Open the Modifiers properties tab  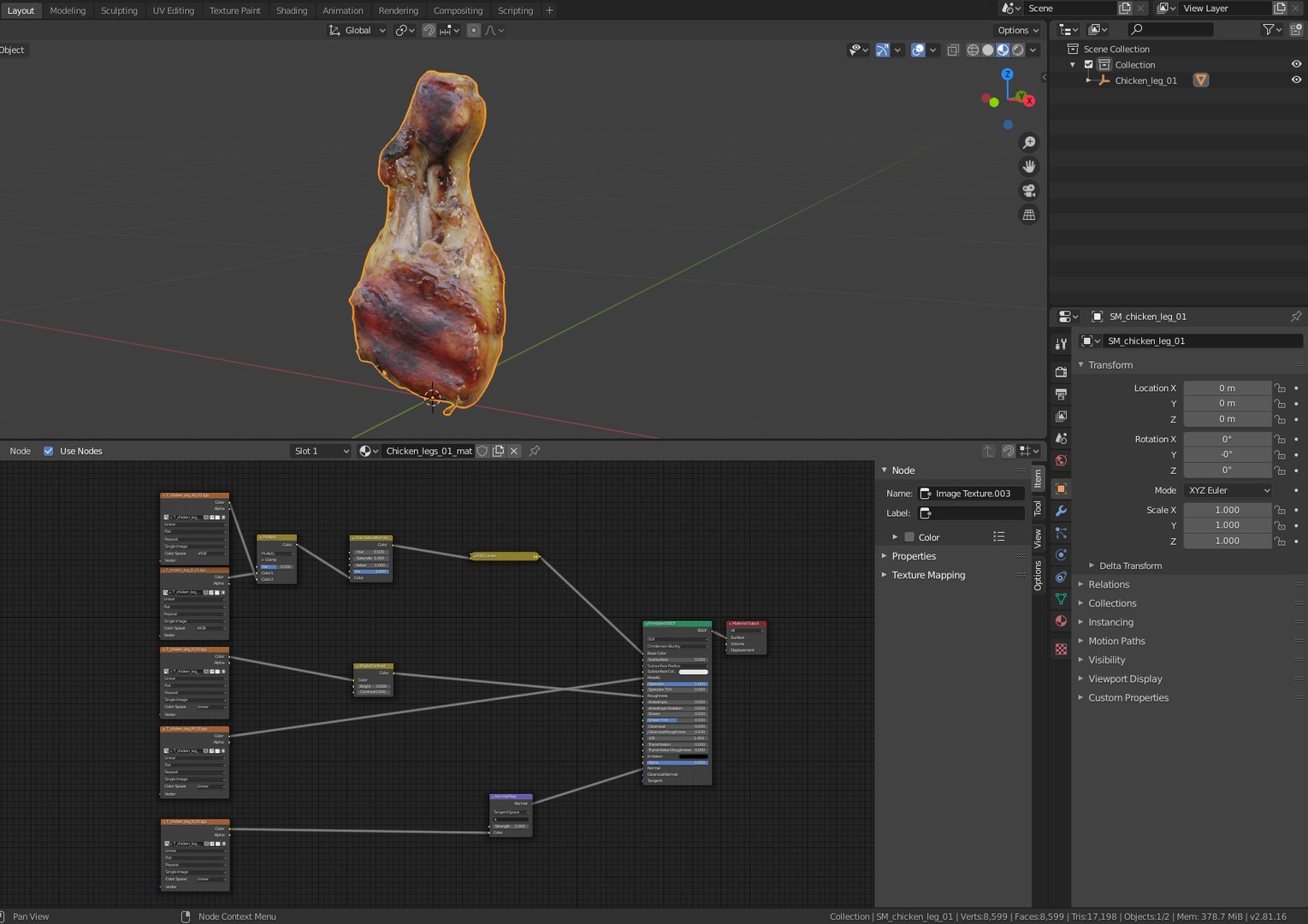[x=1061, y=511]
